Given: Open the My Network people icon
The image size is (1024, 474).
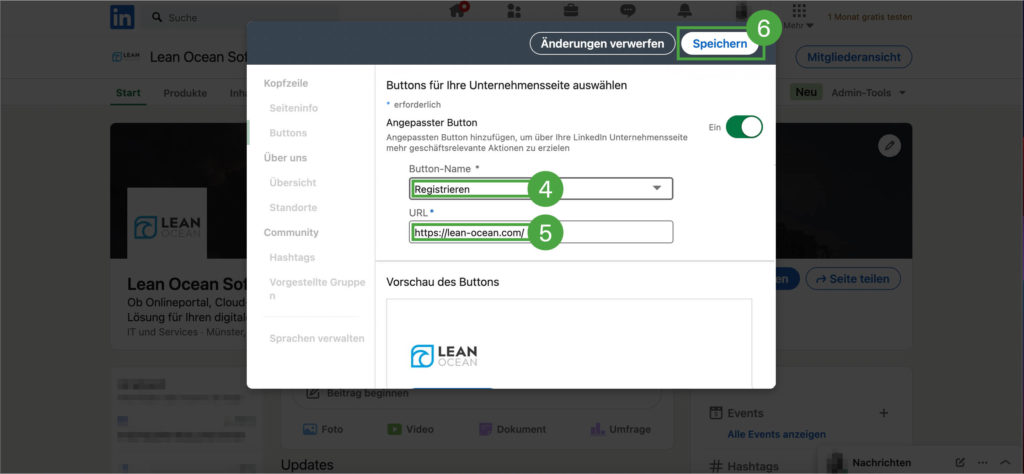Looking at the screenshot, I should click(514, 11).
